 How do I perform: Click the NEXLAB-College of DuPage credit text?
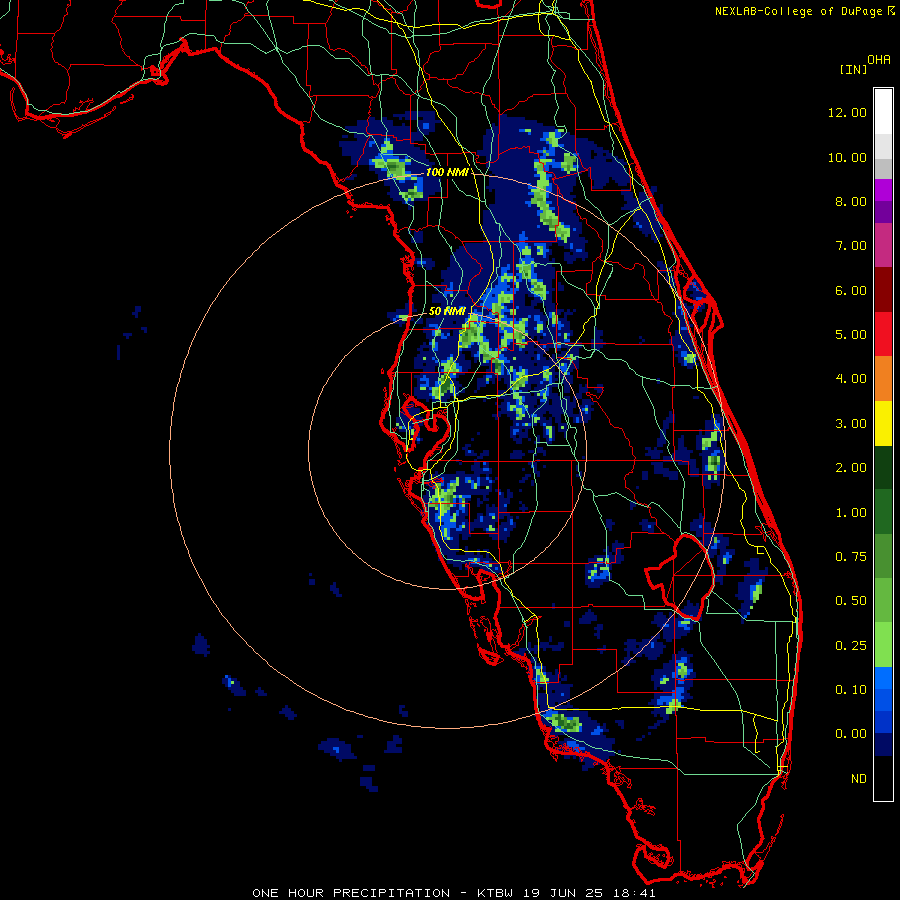(800, 11)
